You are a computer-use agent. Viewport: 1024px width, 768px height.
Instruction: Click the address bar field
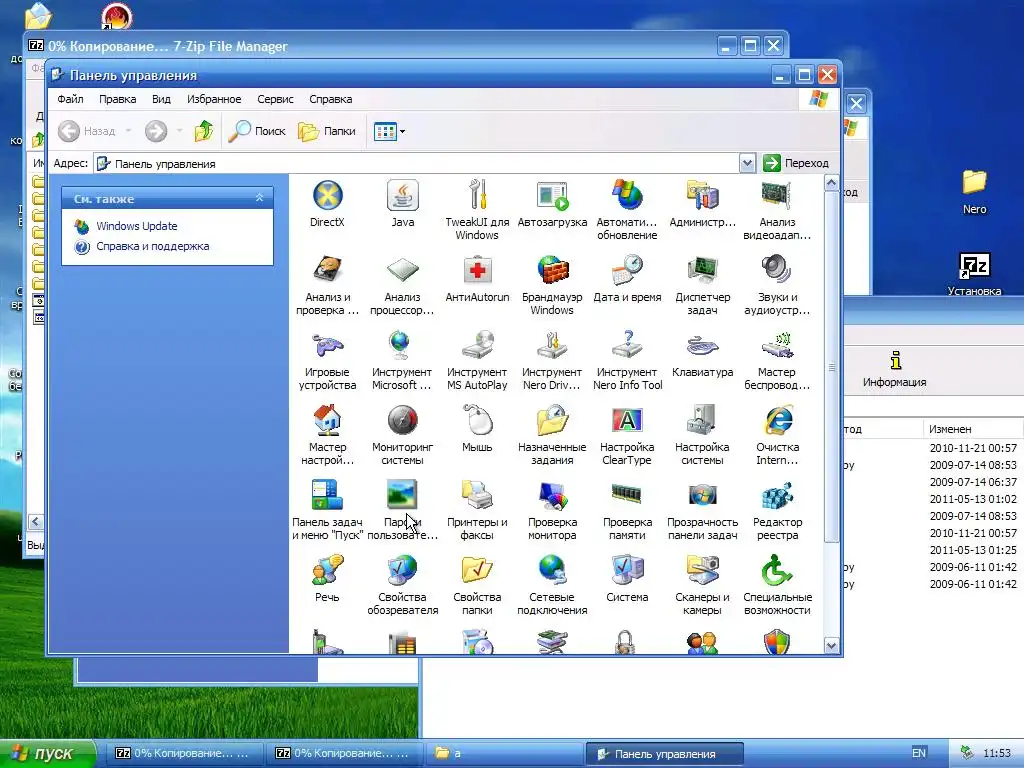[x=417, y=163]
